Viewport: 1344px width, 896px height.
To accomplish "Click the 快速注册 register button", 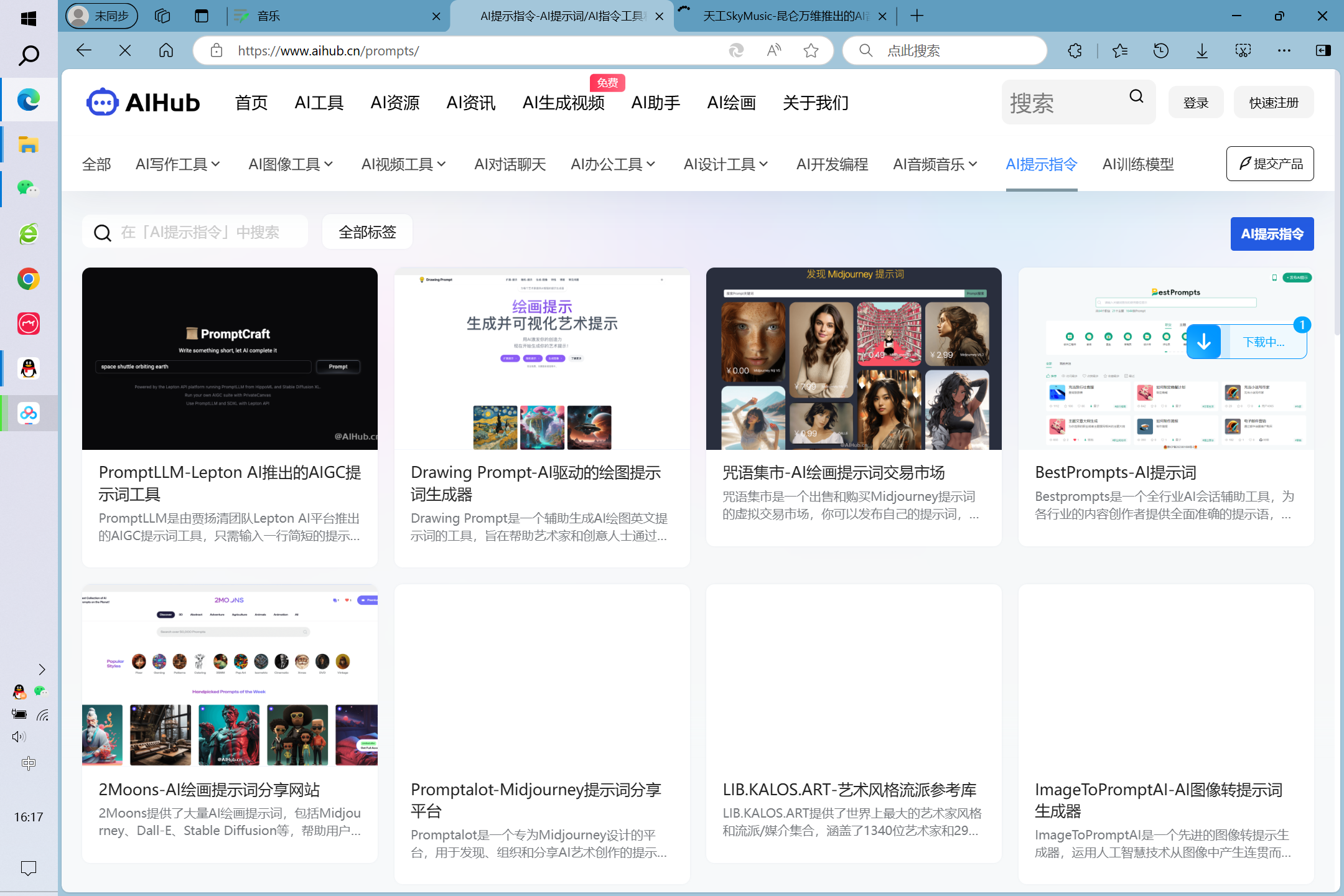I will coord(1274,103).
